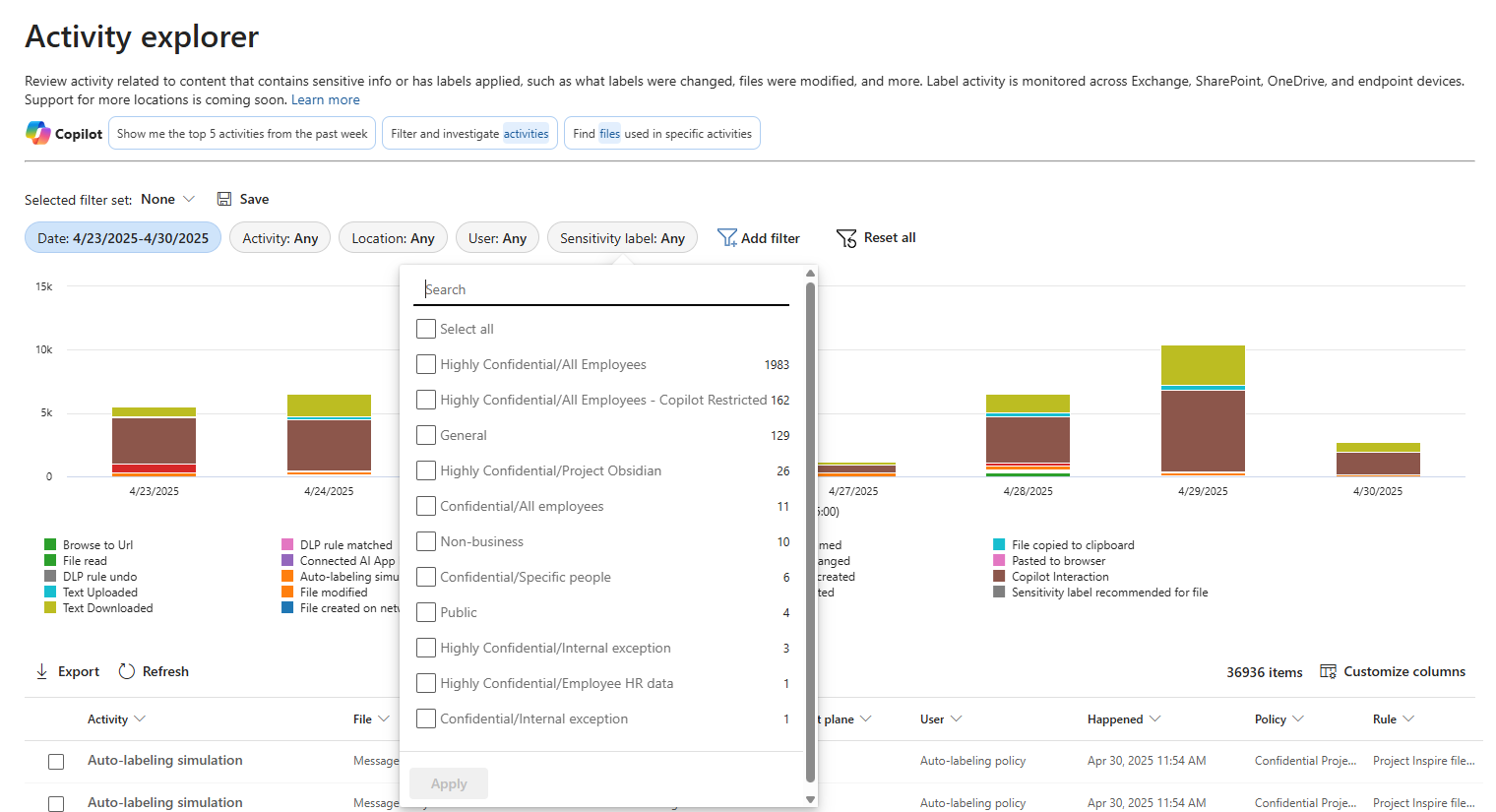Enable the General sensitivity label checkbox

click(x=426, y=435)
